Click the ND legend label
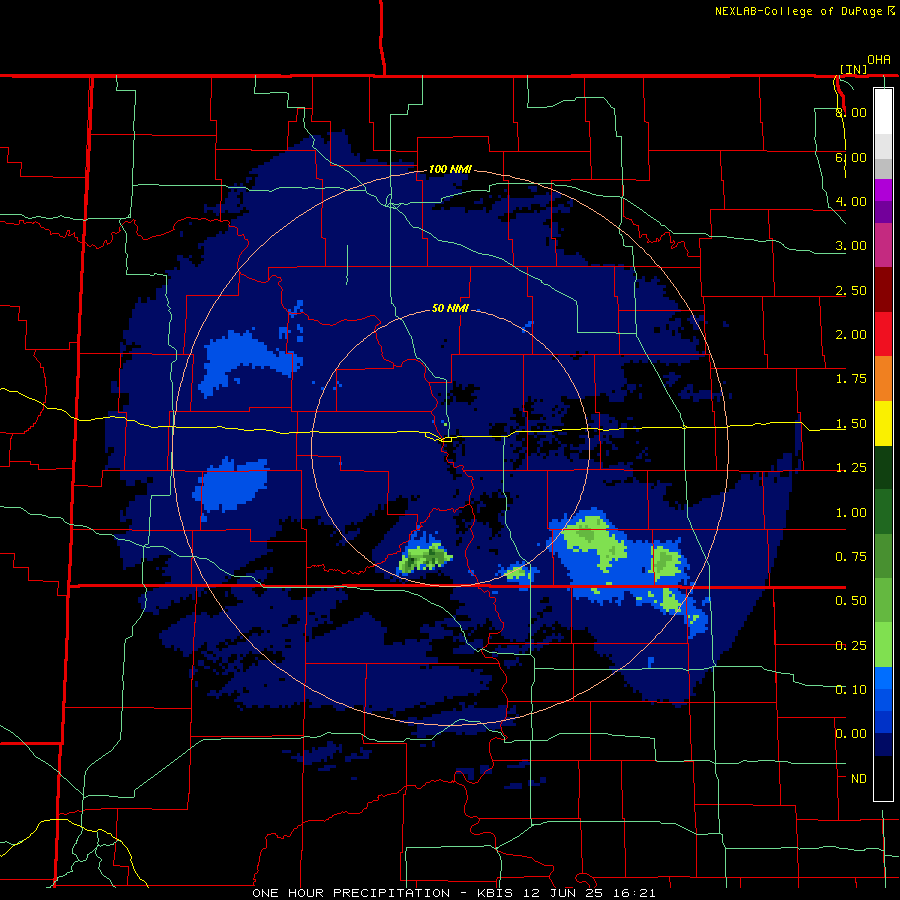The image size is (900, 900). (x=859, y=779)
